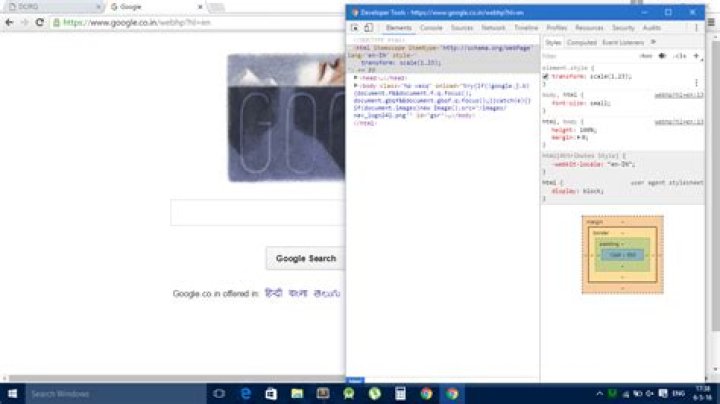Screen dimensions: 720x404
Task: Click the pin icon in Styles toolbar
Action: [x=662, y=56]
